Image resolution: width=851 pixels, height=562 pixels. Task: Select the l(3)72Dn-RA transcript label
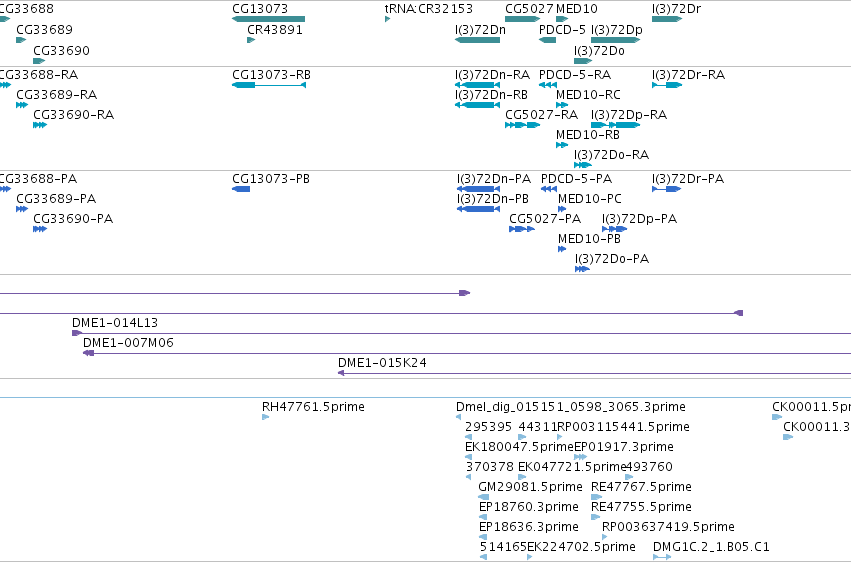coord(492,74)
